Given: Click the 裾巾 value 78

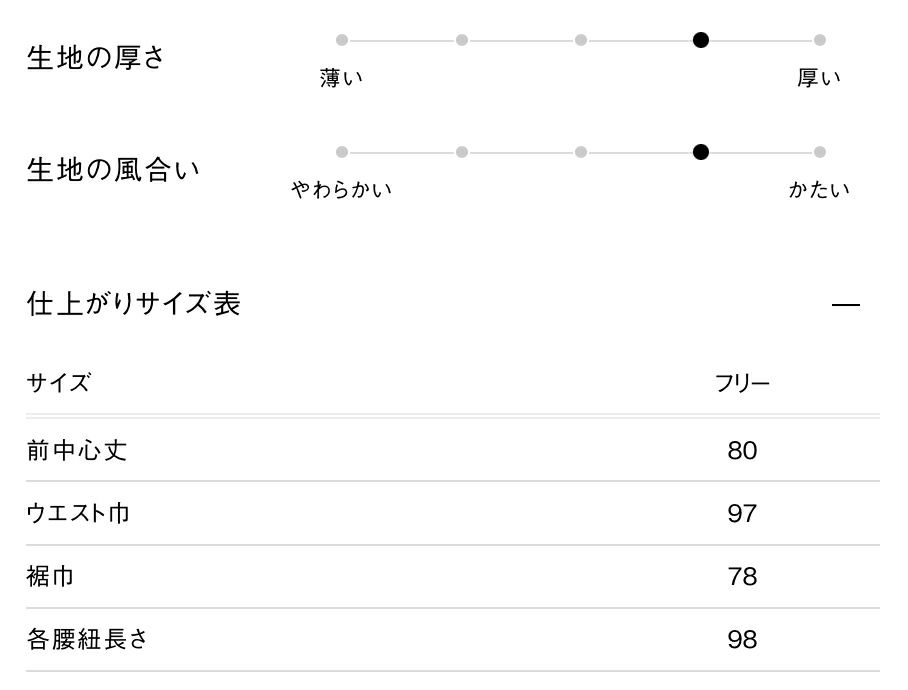Looking at the screenshot, I should (x=742, y=577).
